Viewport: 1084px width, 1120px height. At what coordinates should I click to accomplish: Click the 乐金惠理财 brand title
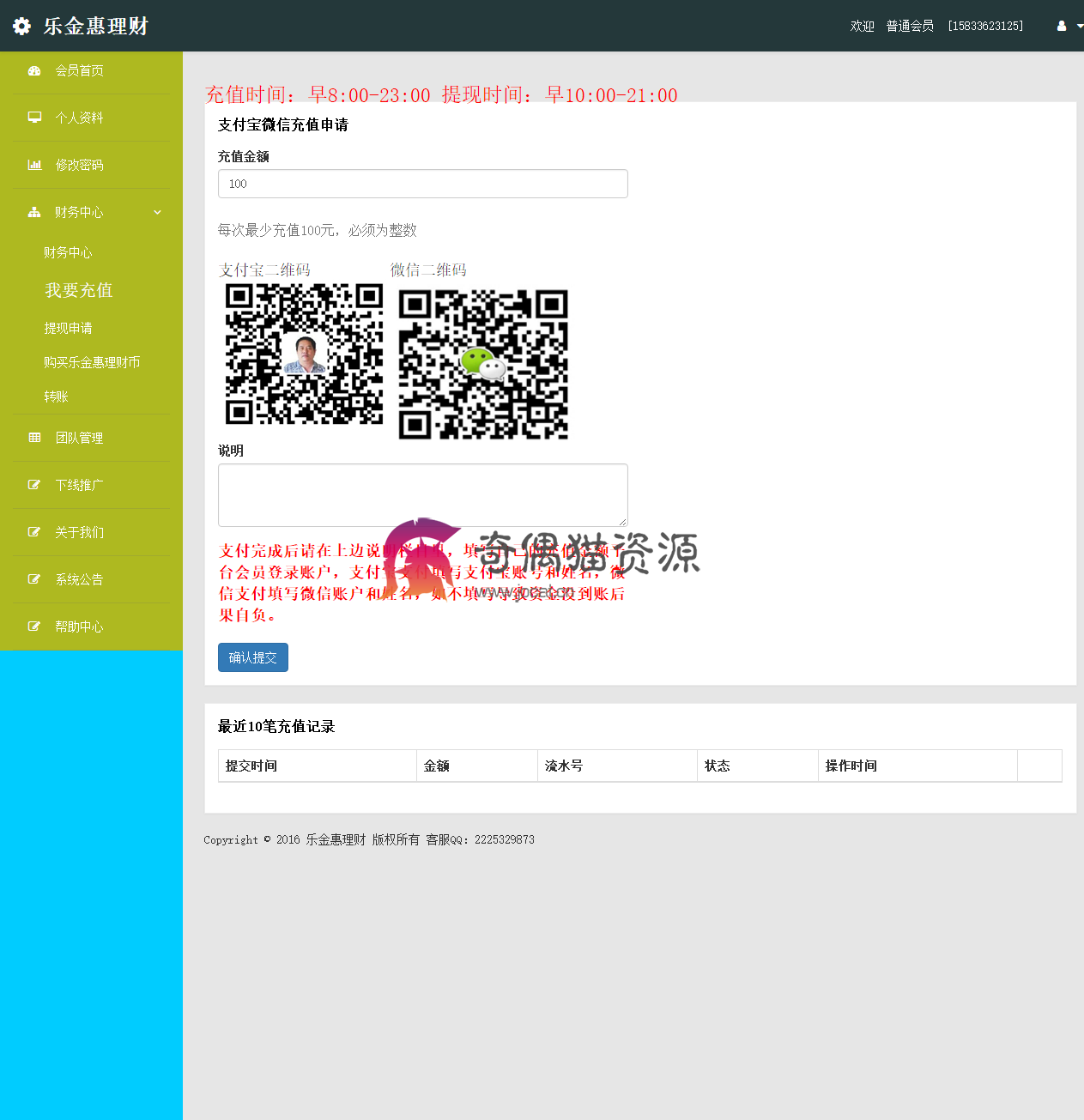tap(96, 26)
